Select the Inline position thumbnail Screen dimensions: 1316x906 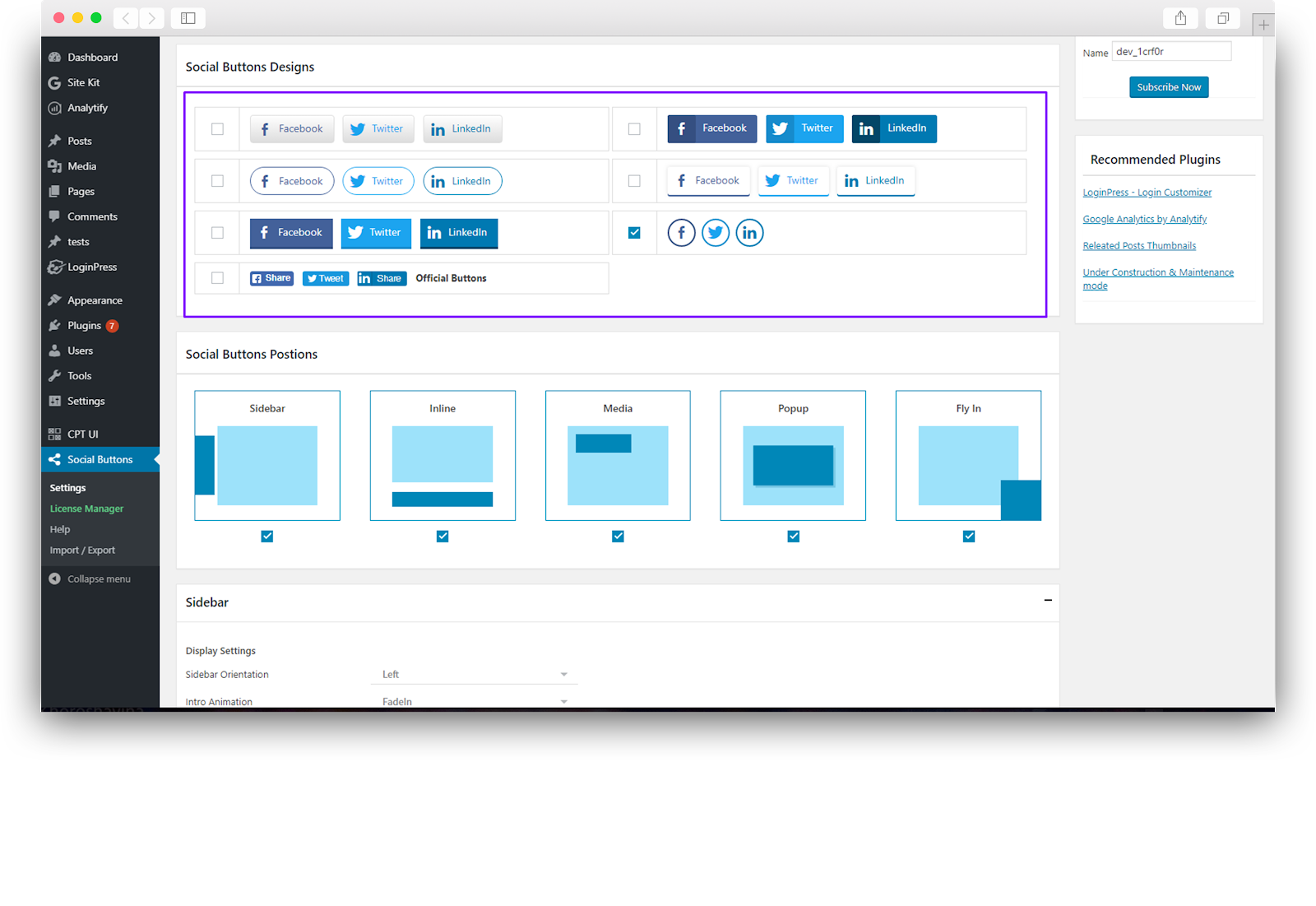(443, 456)
